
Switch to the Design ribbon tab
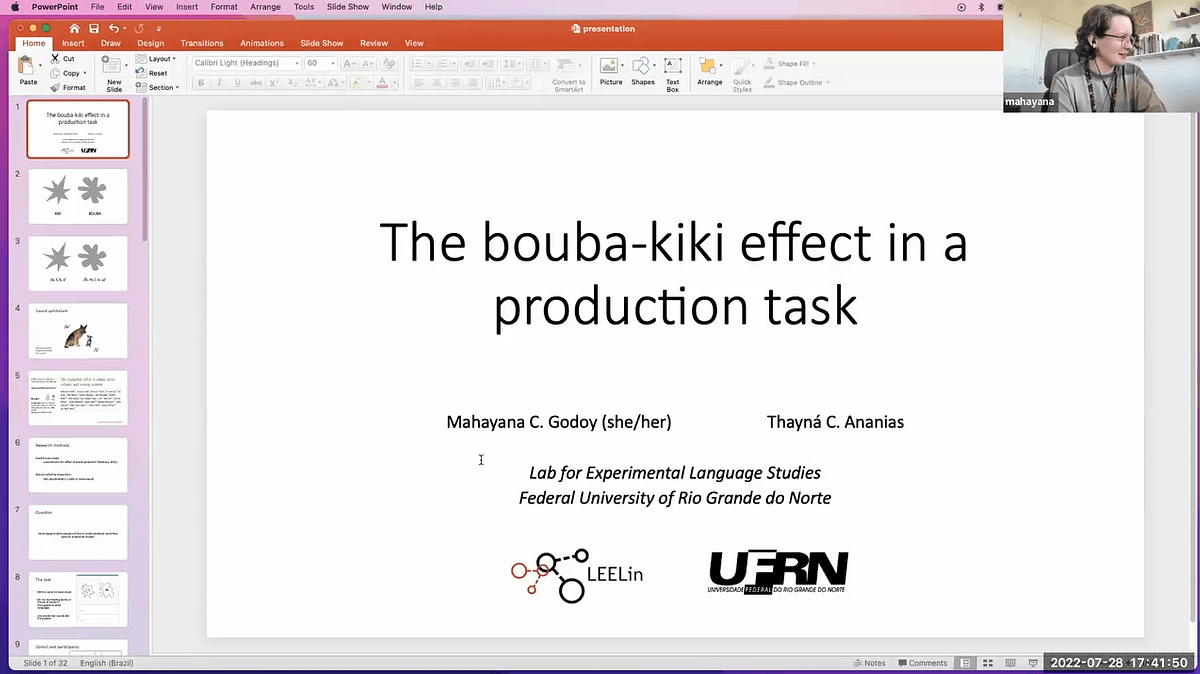pos(151,43)
